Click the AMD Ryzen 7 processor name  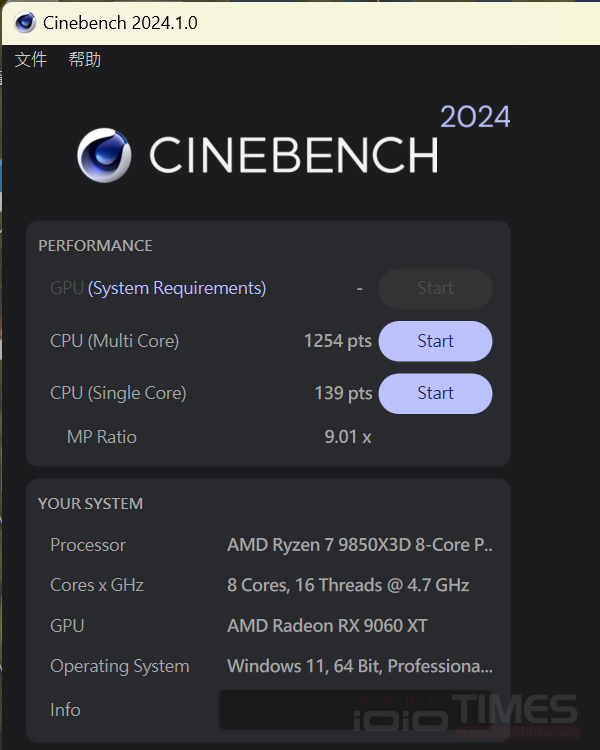coord(360,545)
